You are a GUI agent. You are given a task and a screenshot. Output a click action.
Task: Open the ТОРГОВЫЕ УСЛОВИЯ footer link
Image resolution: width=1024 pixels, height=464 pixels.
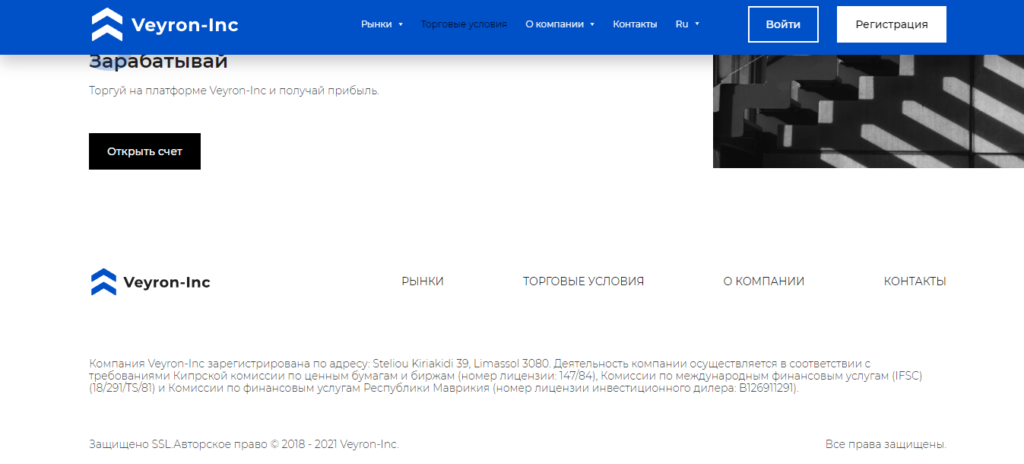point(583,281)
